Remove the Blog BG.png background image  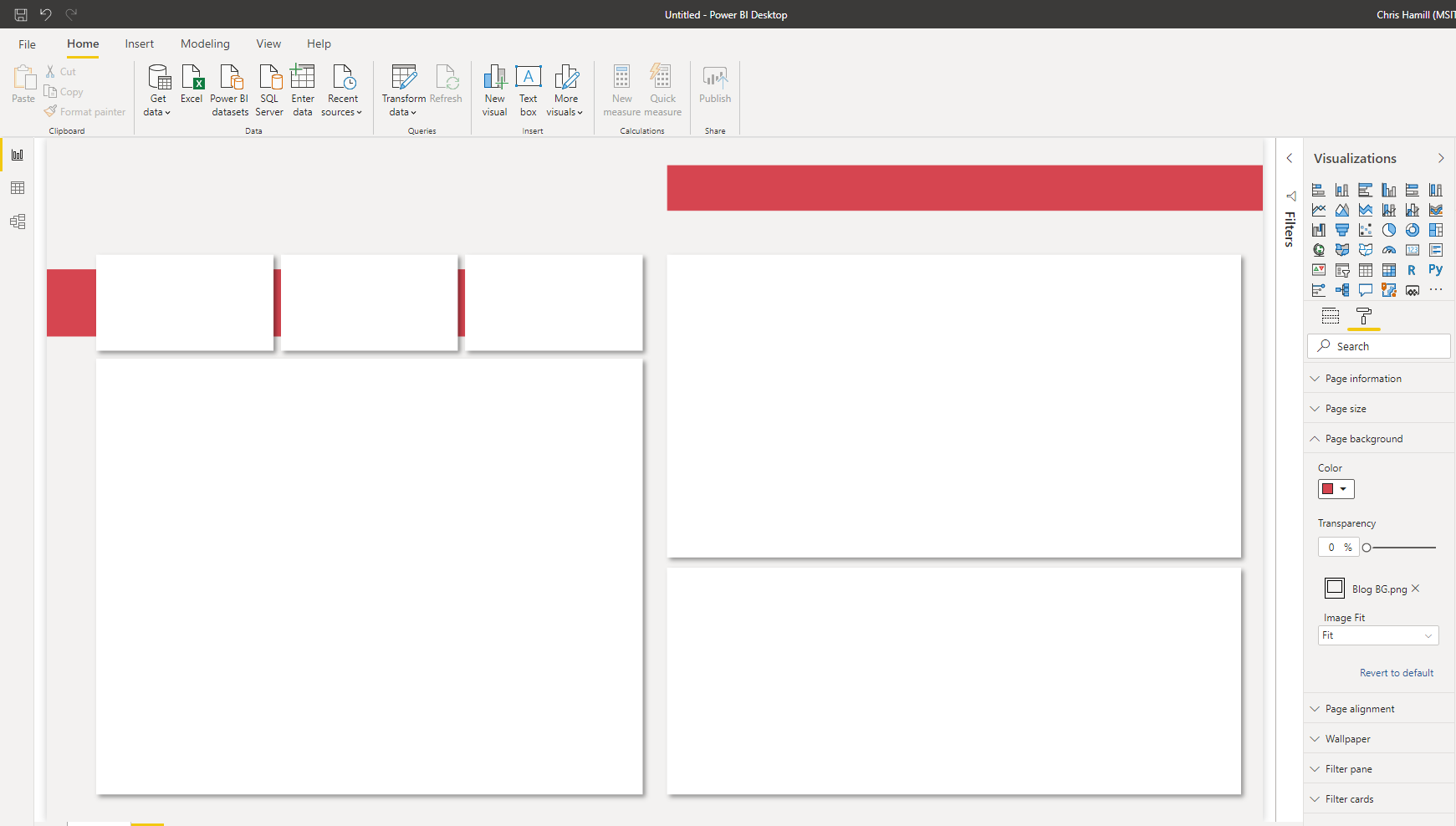(x=1415, y=589)
